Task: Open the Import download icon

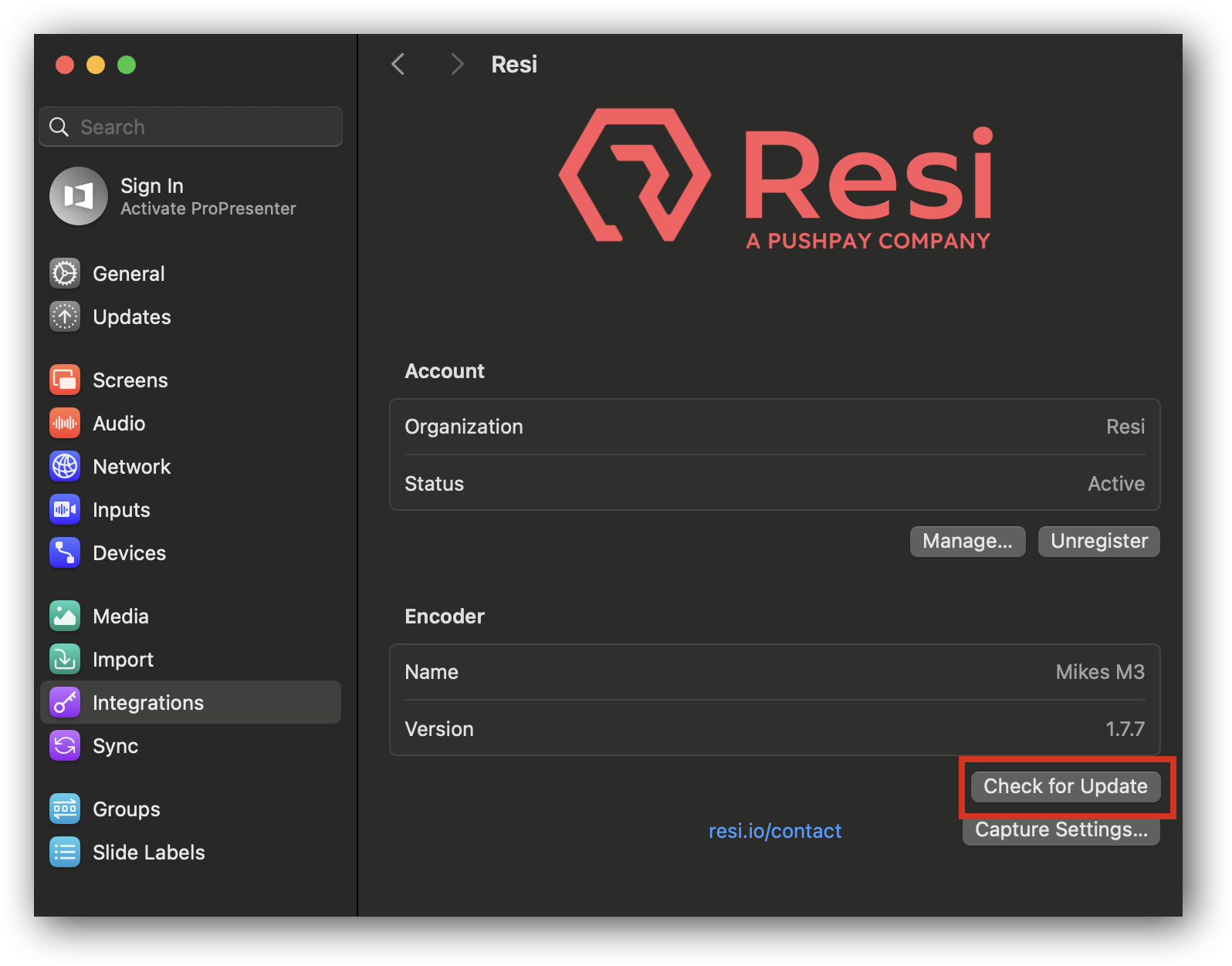Action: 65,659
